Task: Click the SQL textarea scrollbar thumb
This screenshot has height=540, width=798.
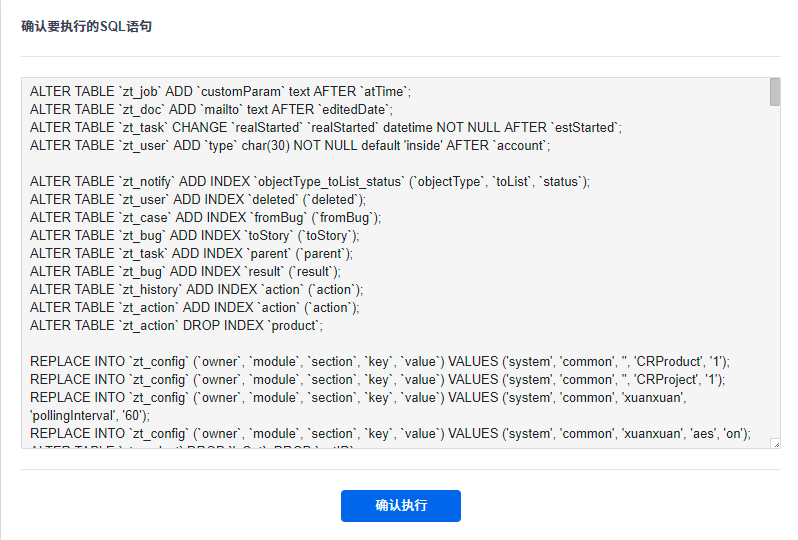Action: 775,92
